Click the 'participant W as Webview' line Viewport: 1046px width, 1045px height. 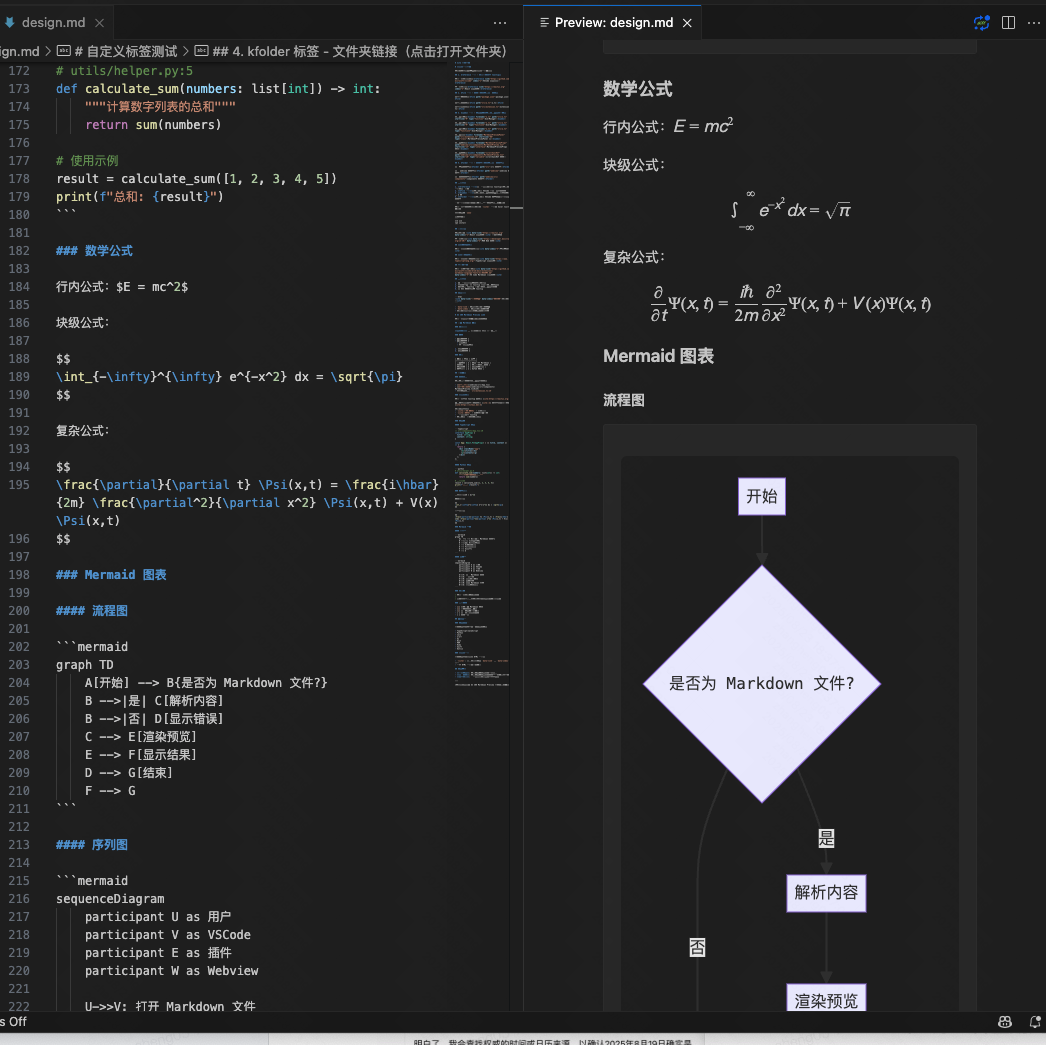tap(171, 971)
